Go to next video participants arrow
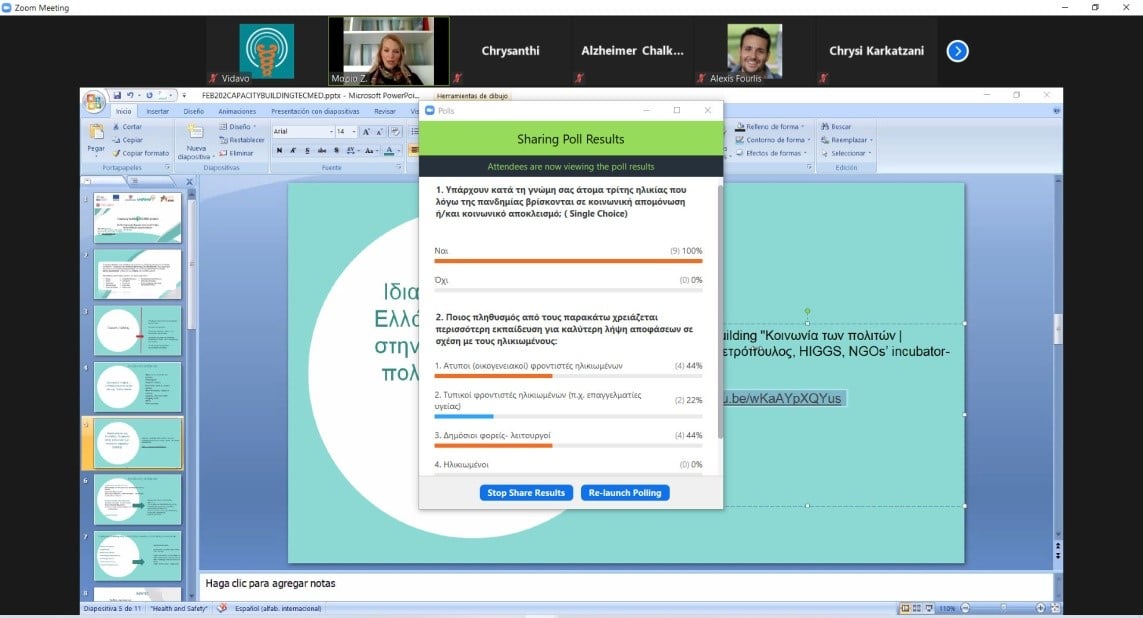1143x618 pixels. click(x=957, y=51)
